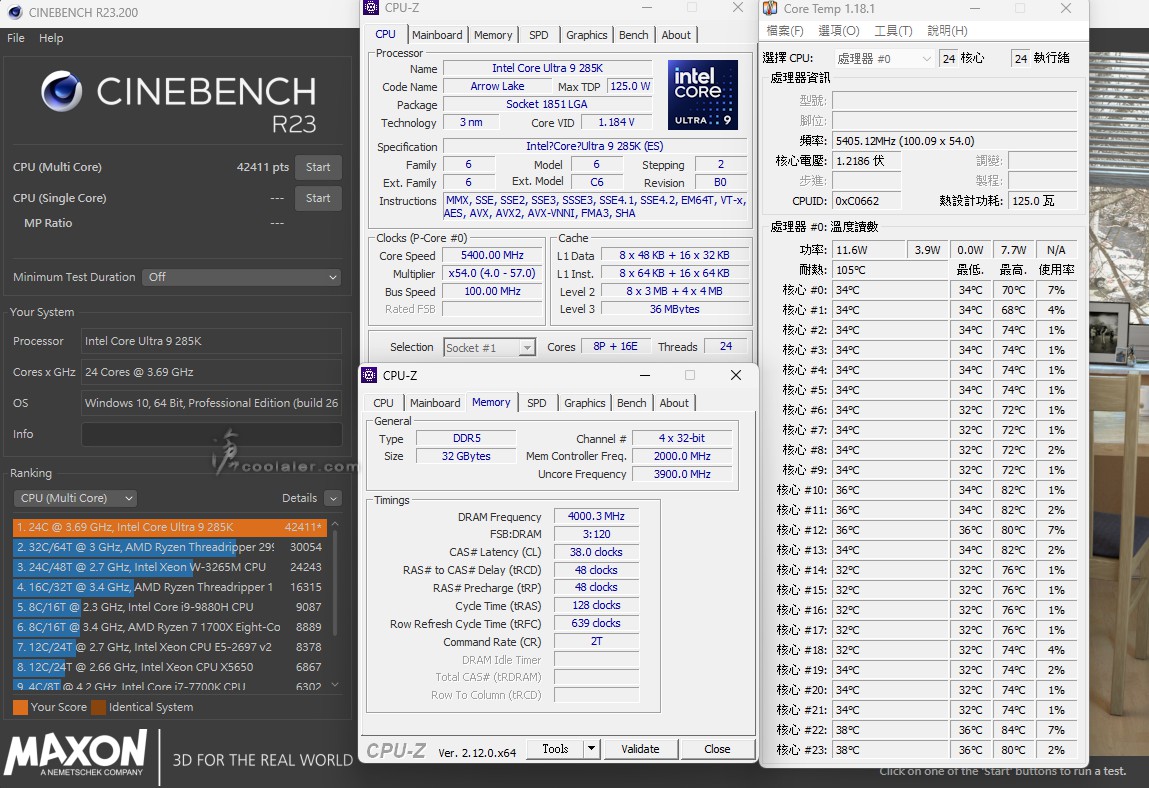This screenshot has height=788, width=1149.
Task: Switch to Mainboard tab in lower CPU-Z window
Action: pos(435,402)
